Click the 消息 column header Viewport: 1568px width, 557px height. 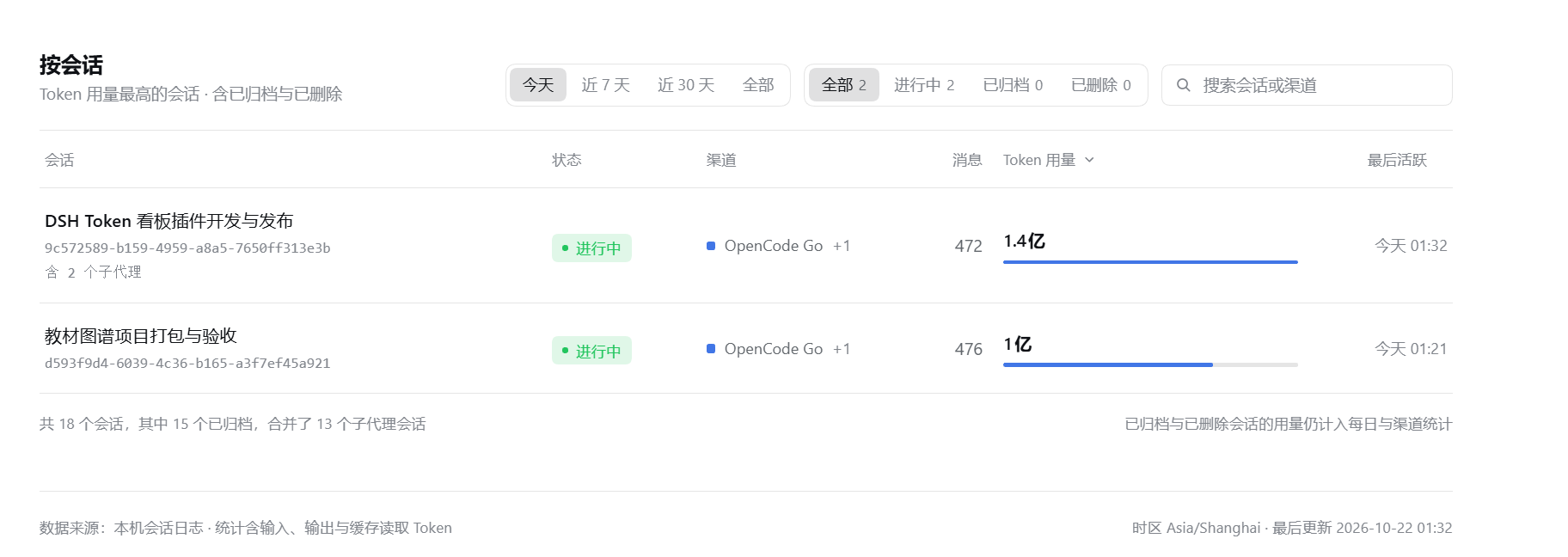tap(967, 160)
